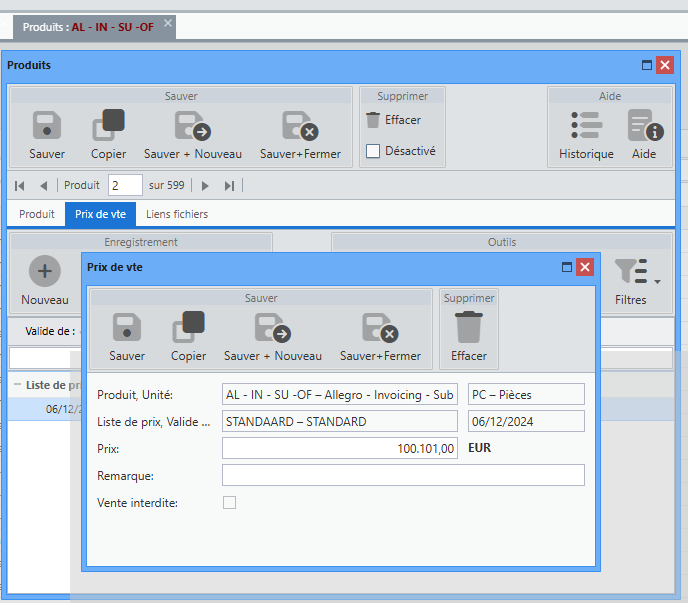
Task: Maximize the Prix de vte dialog
Action: tap(567, 267)
